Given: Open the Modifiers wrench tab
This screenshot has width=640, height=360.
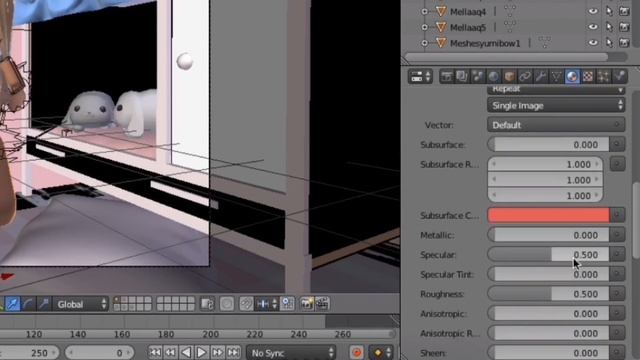Looking at the screenshot, I should point(540,76).
